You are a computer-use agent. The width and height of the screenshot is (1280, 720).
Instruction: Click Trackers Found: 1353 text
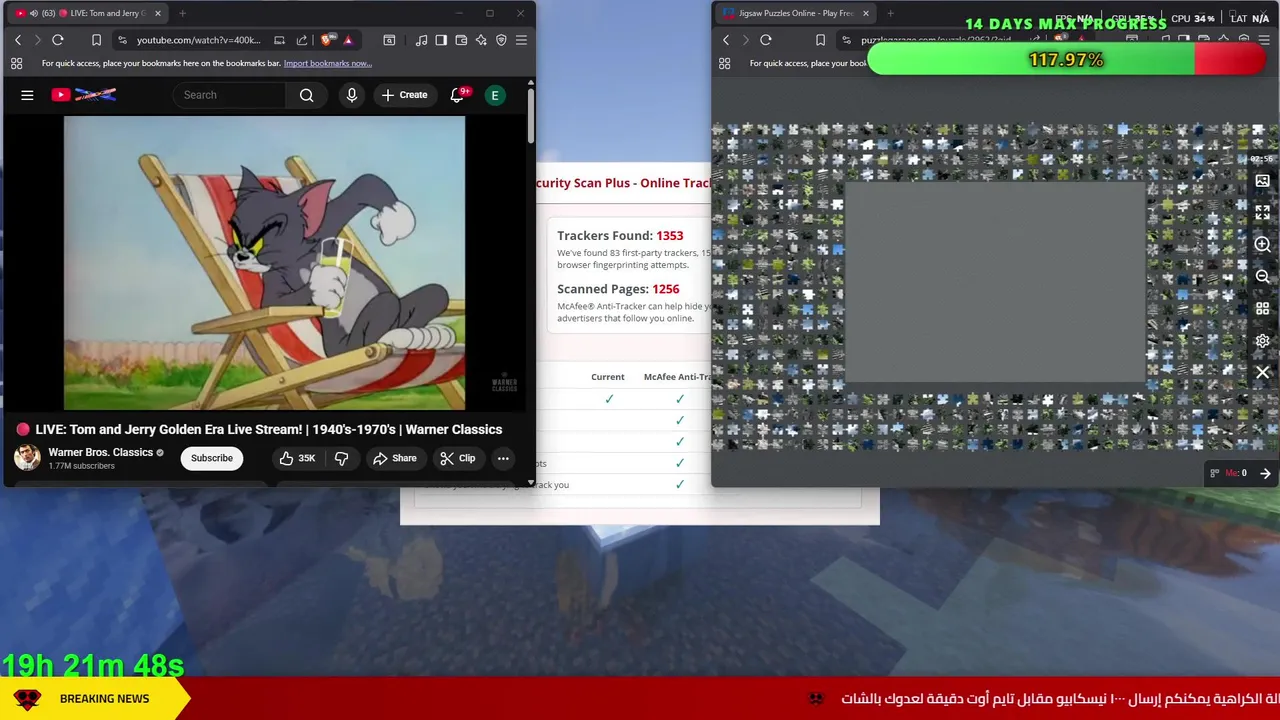tap(620, 236)
